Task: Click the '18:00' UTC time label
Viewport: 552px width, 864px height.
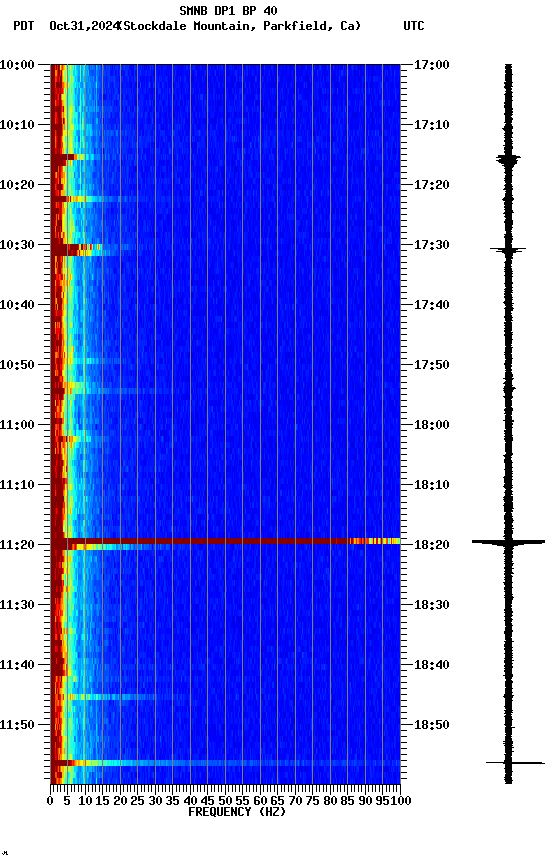Action: pyautogui.click(x=432, y=425)
